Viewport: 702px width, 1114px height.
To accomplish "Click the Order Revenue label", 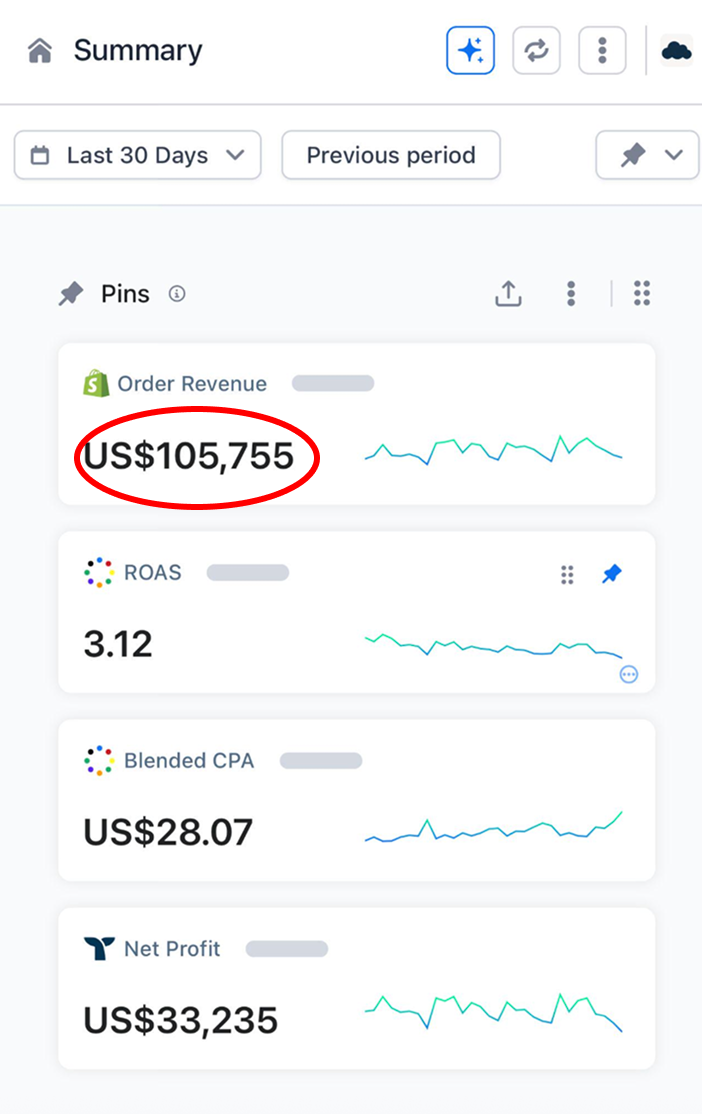I will pos(192,384).
